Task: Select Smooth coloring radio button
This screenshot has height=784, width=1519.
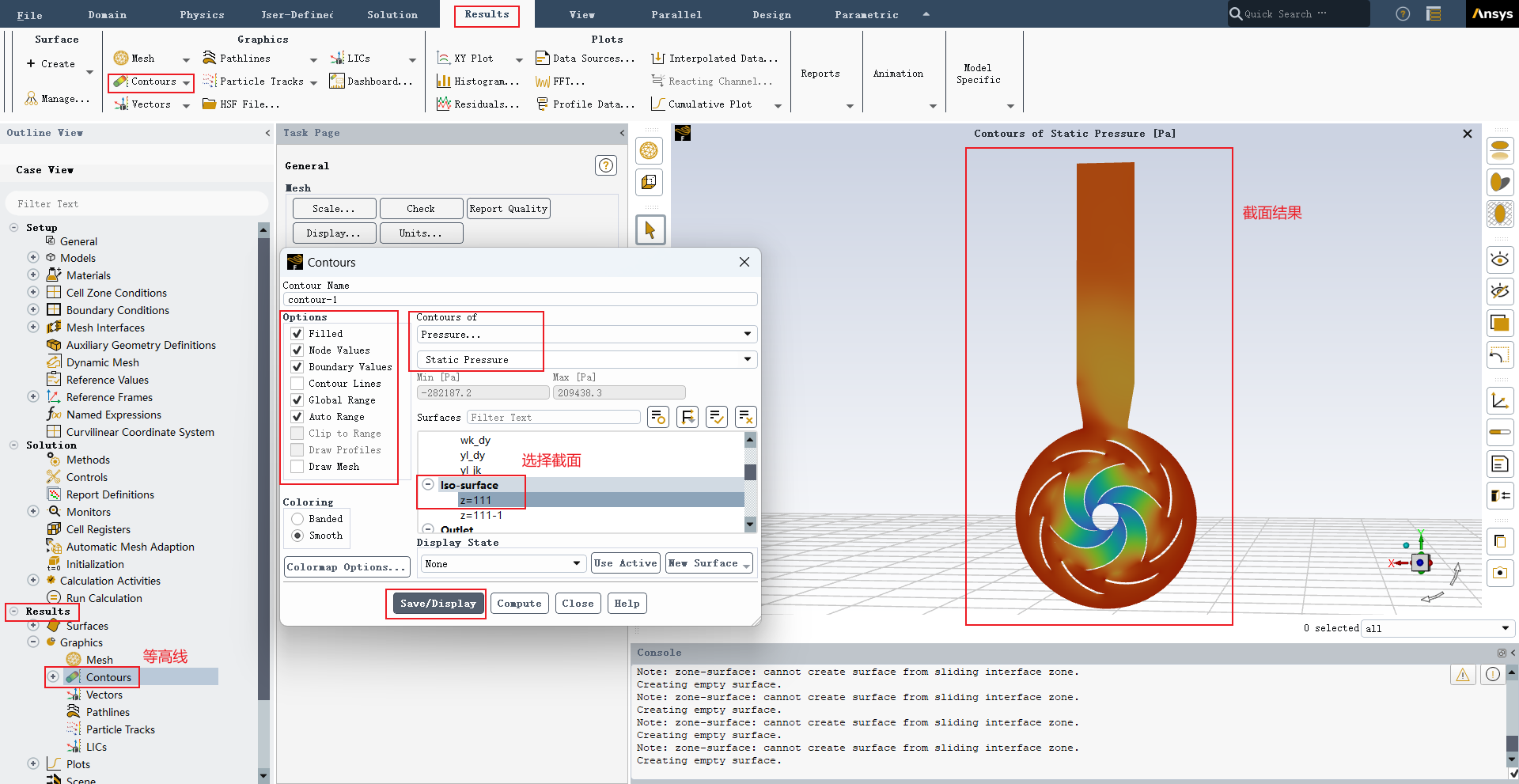Action: [297, 536]
